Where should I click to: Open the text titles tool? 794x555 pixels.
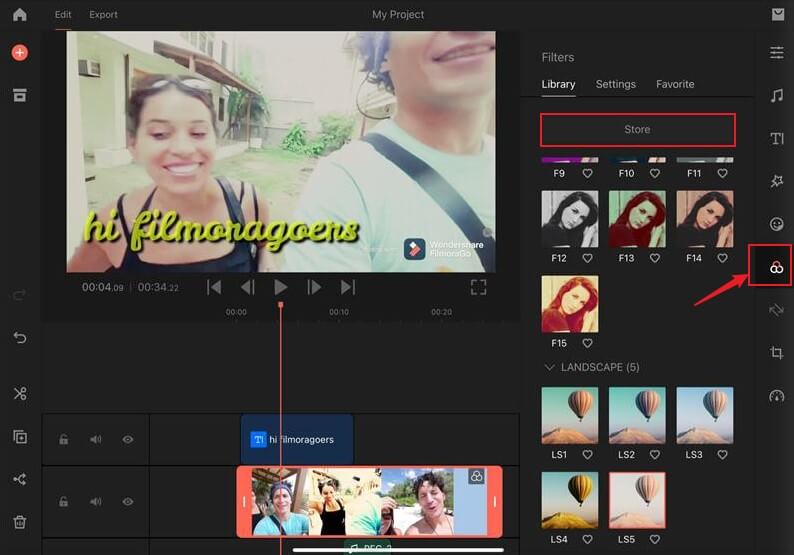pos(777,138)
